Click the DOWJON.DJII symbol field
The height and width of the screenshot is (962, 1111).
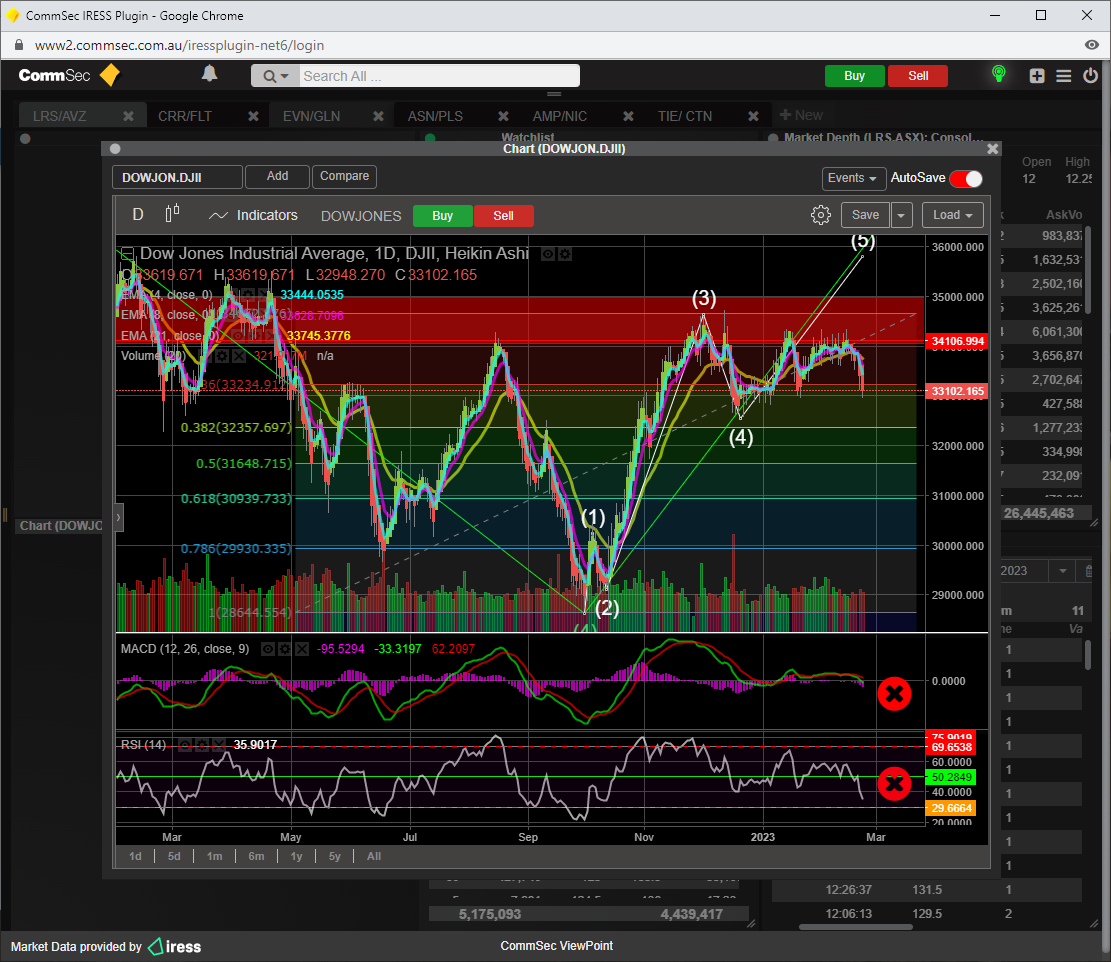(x=177, y=177)
